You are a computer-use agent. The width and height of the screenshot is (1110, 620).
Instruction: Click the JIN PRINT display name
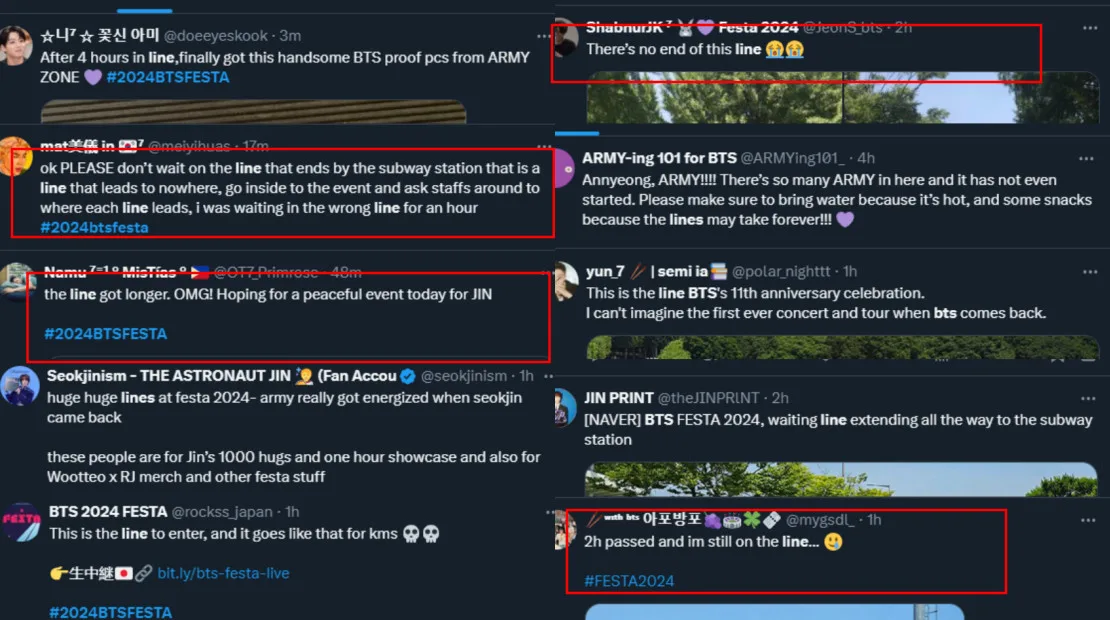pyautogui.click(x=619, y=398)
